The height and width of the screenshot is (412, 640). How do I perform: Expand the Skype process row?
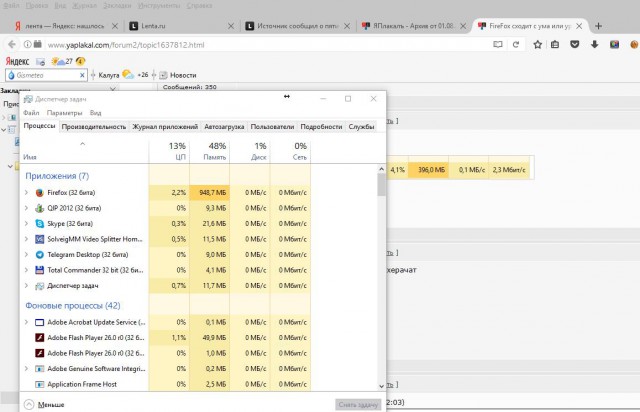(27, 224)
